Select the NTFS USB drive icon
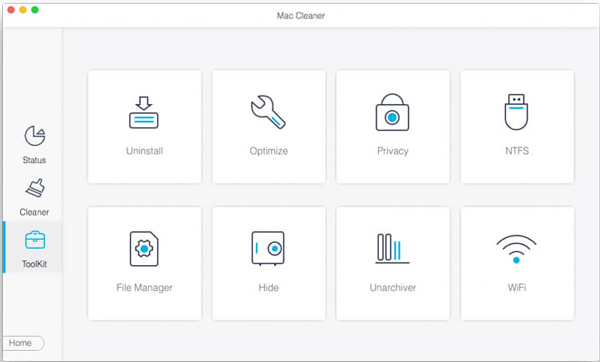This screenshot has height=362, width=600. (516, 112)
